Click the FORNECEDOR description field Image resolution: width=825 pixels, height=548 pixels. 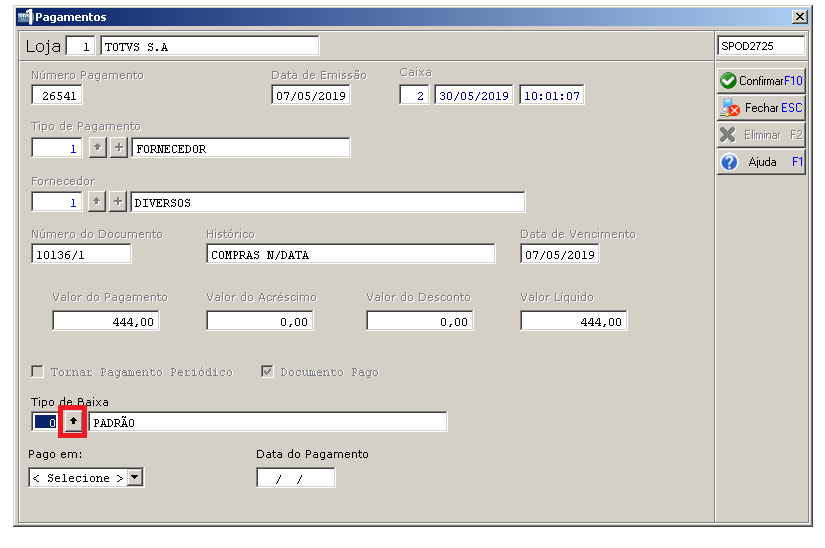[x=241, y=148]
